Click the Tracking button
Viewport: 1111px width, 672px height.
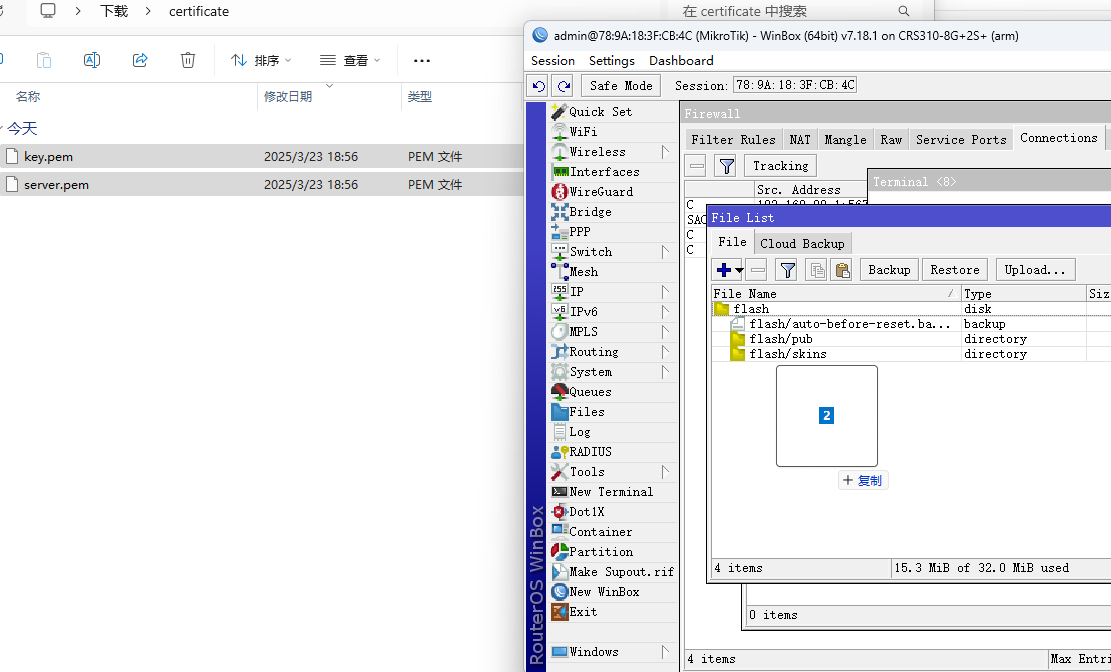click(780, 166)
